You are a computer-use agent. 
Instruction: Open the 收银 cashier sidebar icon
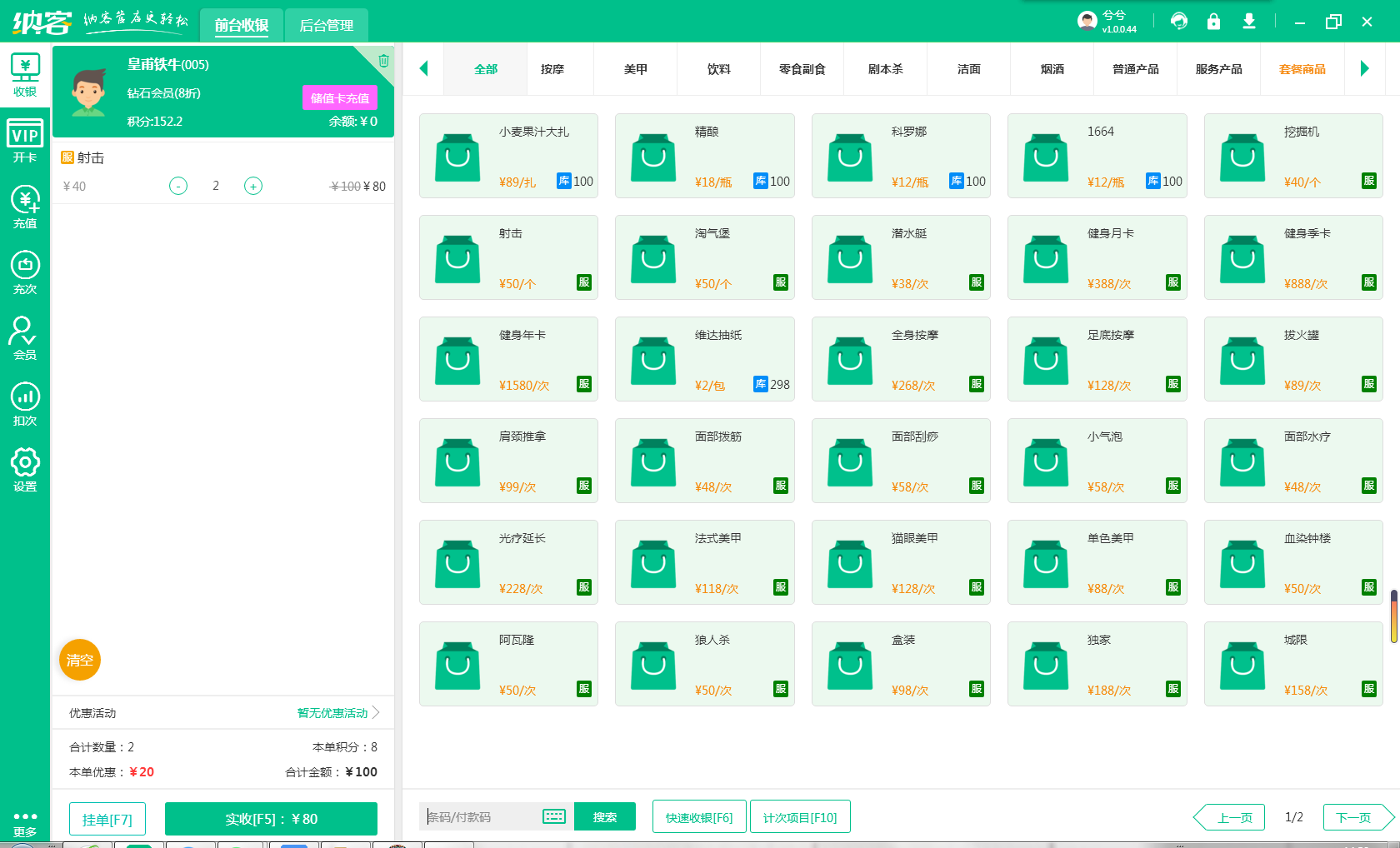(25, 76)
